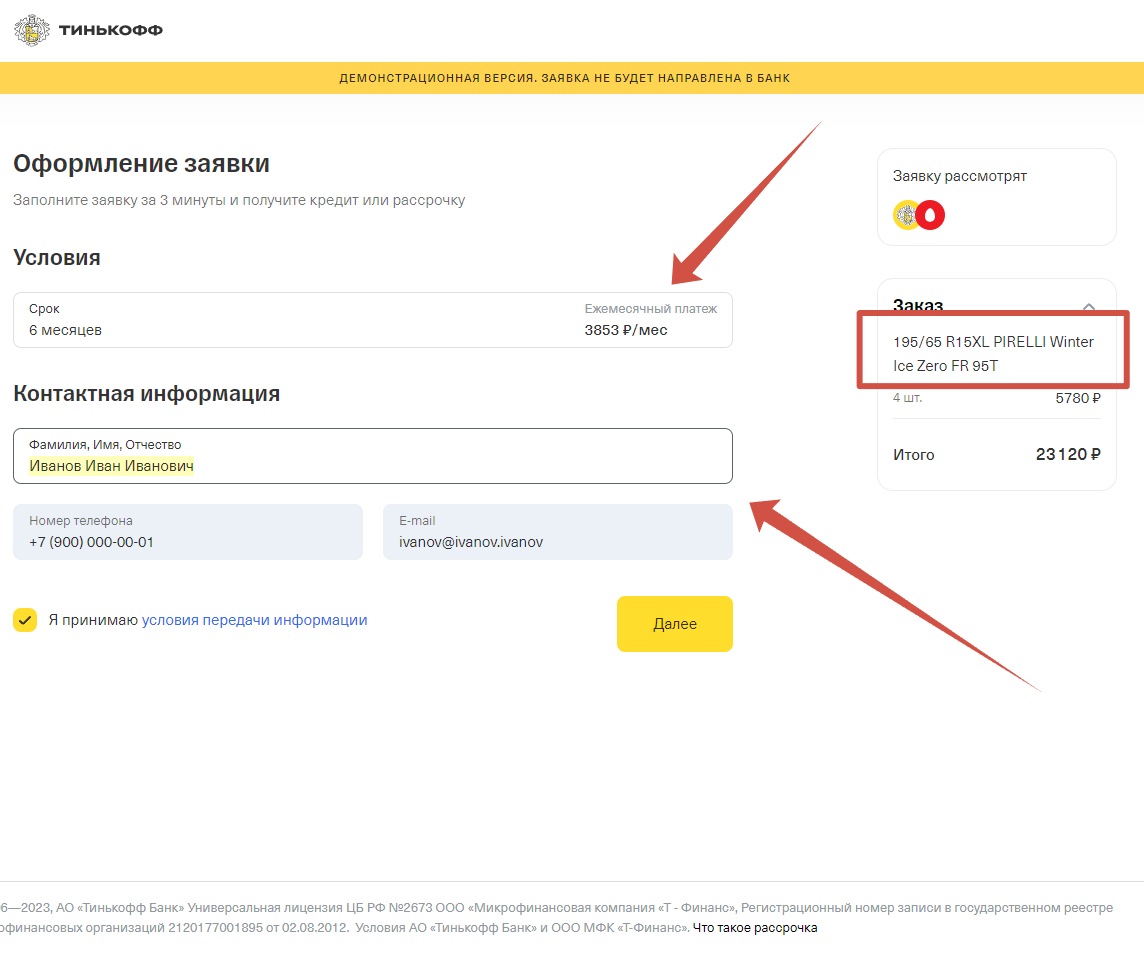Click the PIRELLI Winter Ice Zero product name
1144x962 pixels.
point(993,354)
